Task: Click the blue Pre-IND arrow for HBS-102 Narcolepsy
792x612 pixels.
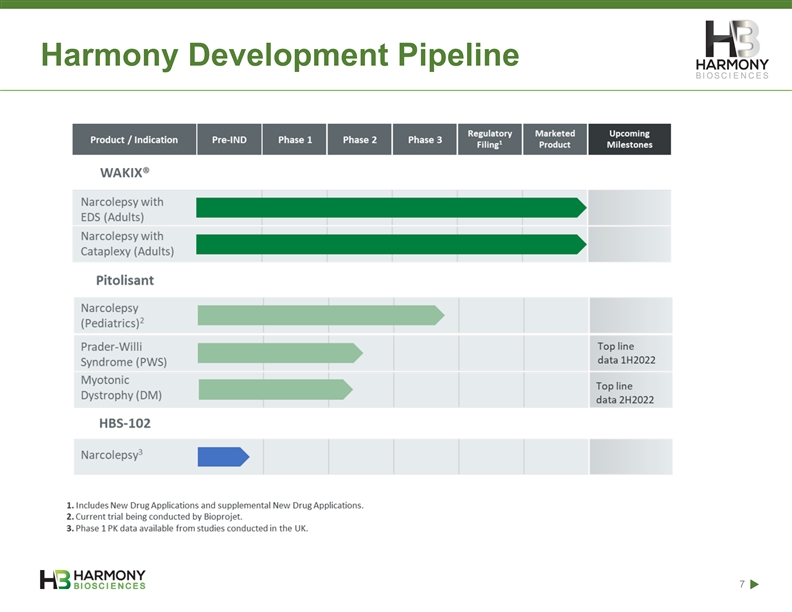Action: tap(223, 456)
